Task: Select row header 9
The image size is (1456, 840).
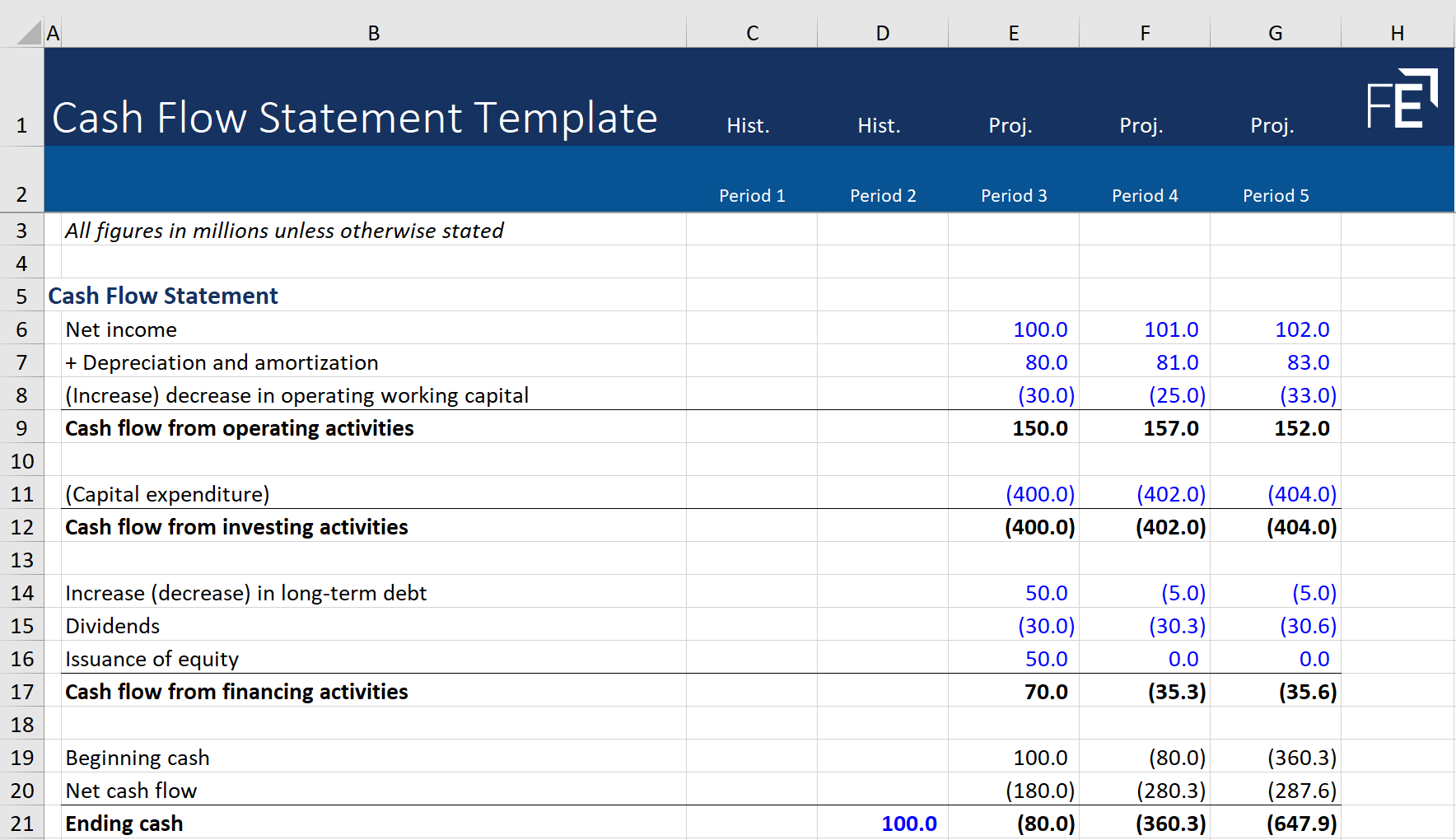Action: 22,427
